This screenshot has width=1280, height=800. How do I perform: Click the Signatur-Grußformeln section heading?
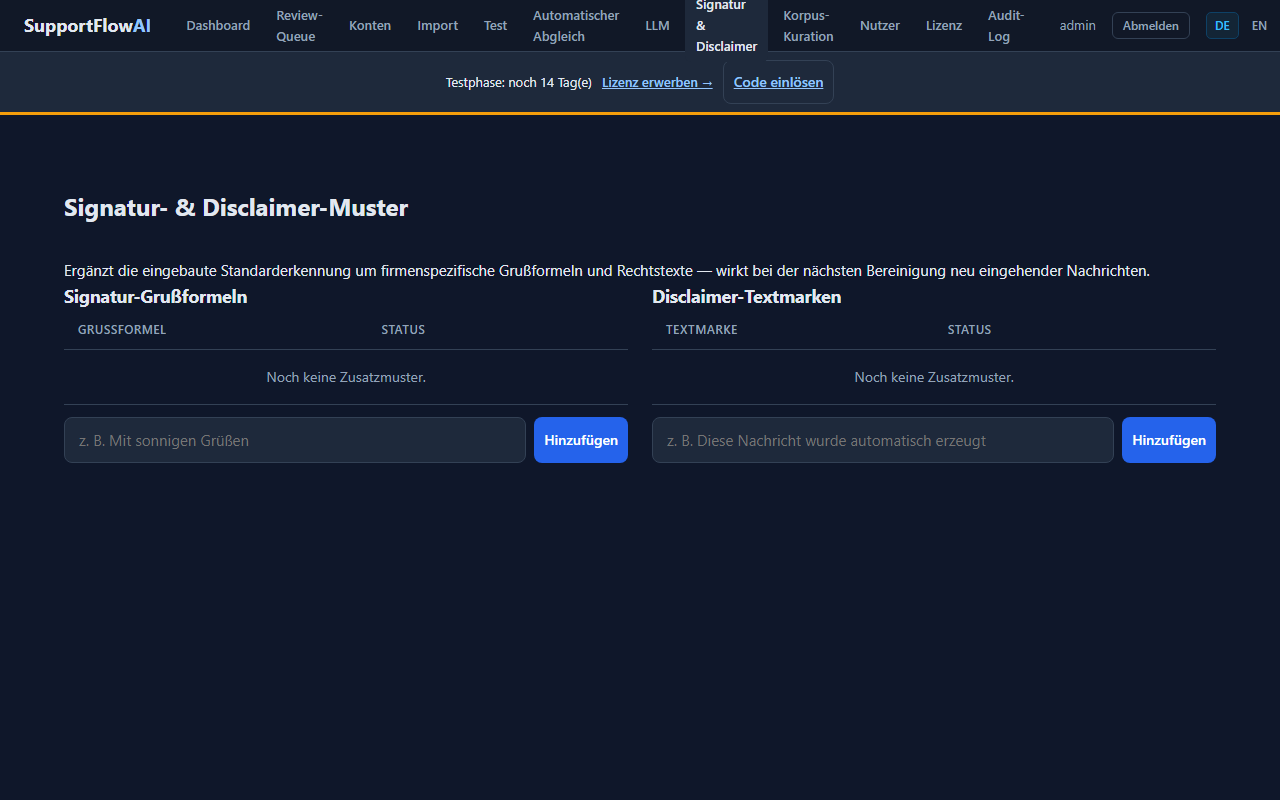click(x=156, y=297)
